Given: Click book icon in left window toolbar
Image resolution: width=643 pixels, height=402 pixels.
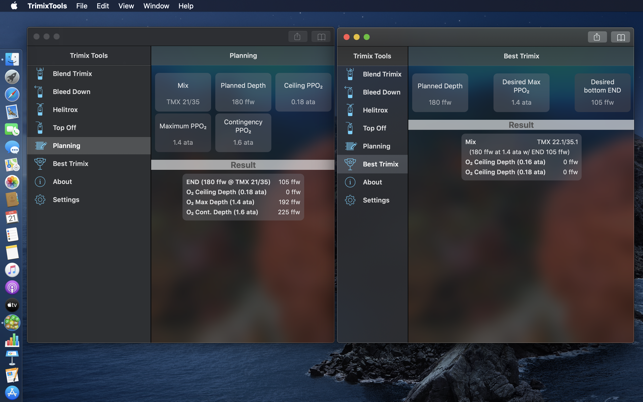Looking at the screenshot, I should [321, 37].
